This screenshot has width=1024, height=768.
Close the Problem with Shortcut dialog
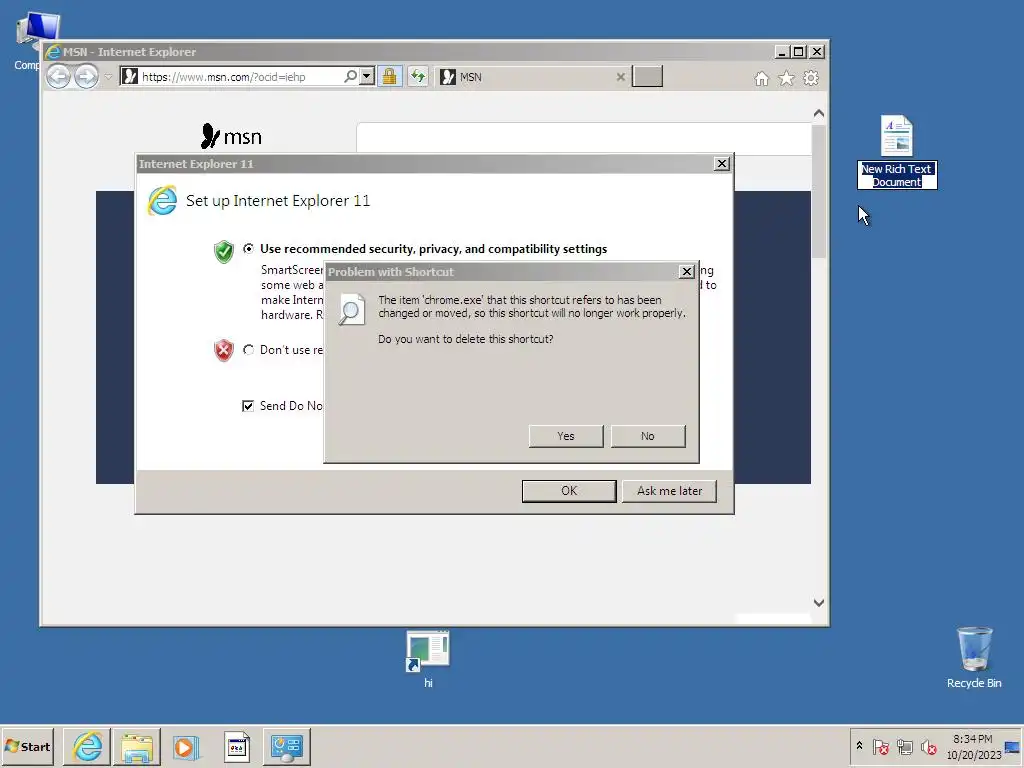click(686, 272)
